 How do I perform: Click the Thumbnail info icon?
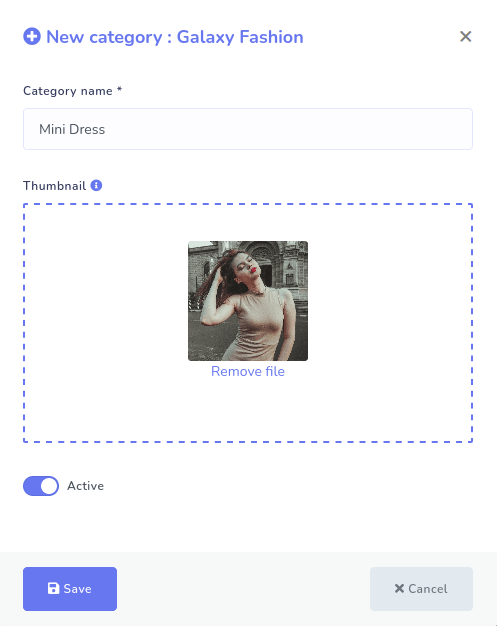(x=96, y=186)
